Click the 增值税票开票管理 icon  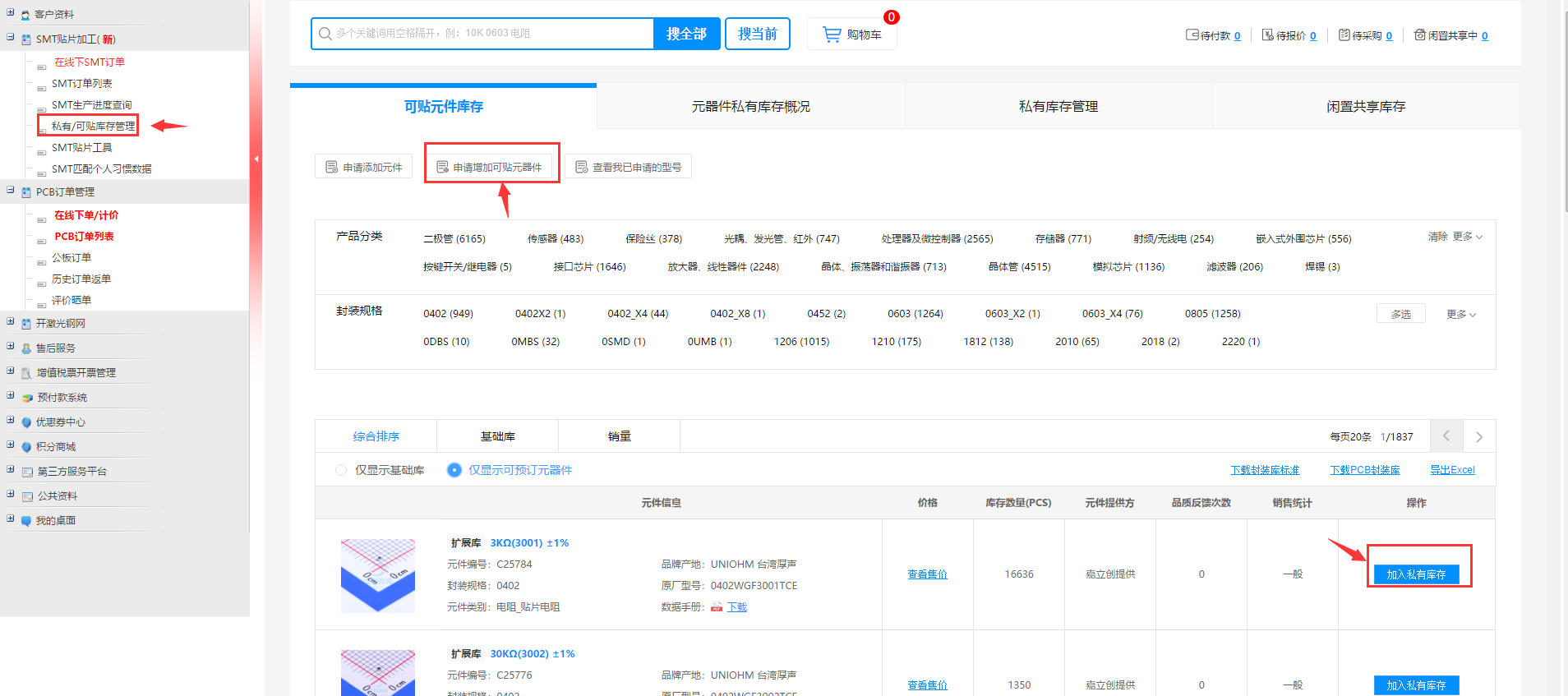[x=26, y=373]
